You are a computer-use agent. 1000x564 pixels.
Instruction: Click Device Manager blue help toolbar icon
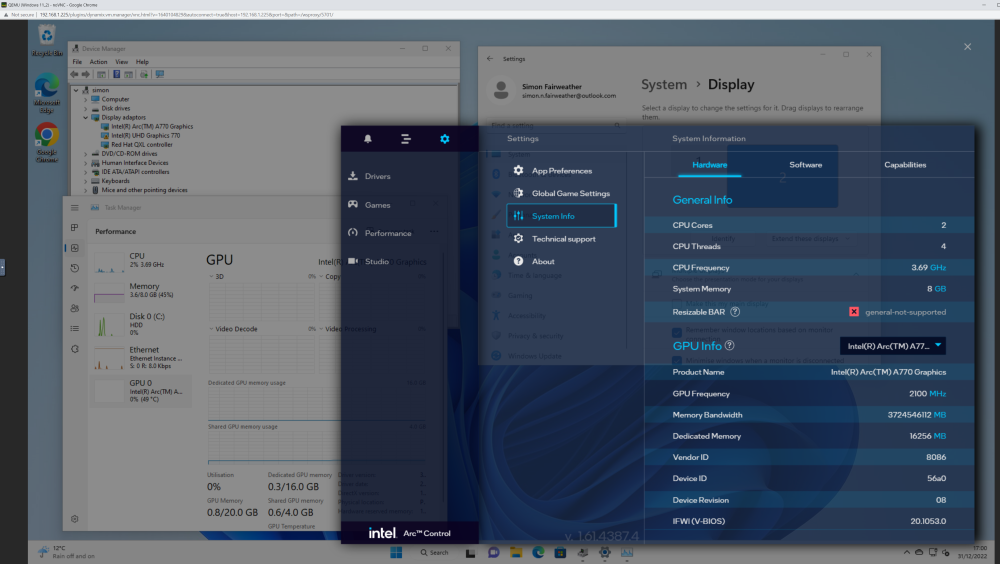tap(117, 74)
